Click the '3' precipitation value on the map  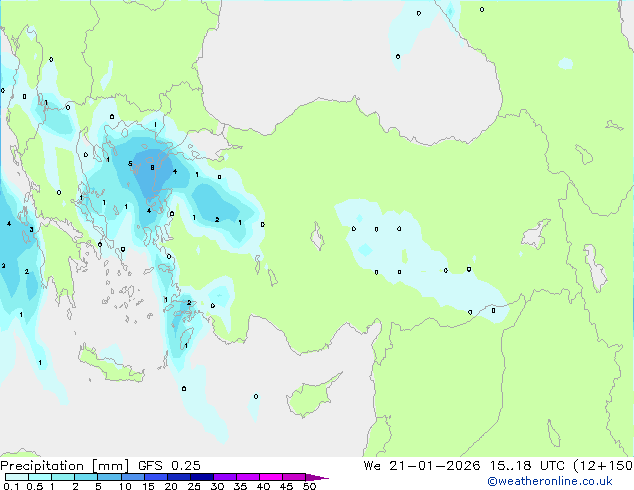click(31, 230)
